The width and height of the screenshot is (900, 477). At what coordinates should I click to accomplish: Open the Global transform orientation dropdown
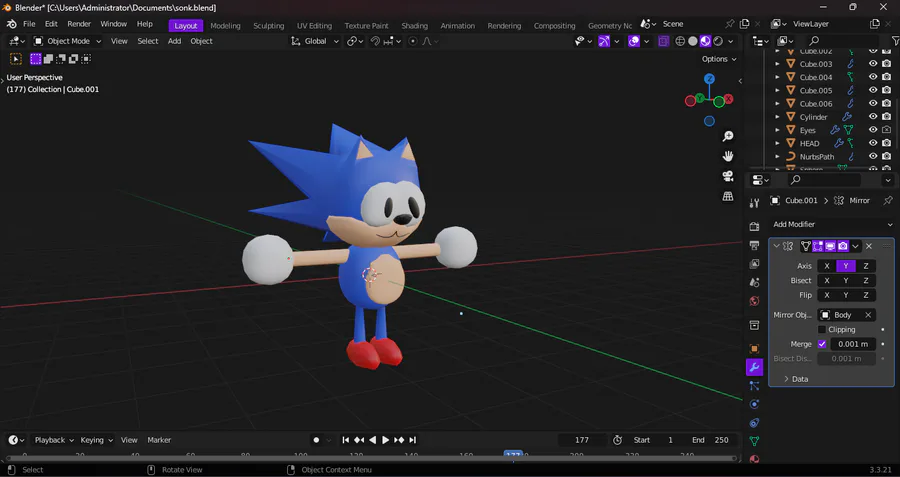(315, 41)
